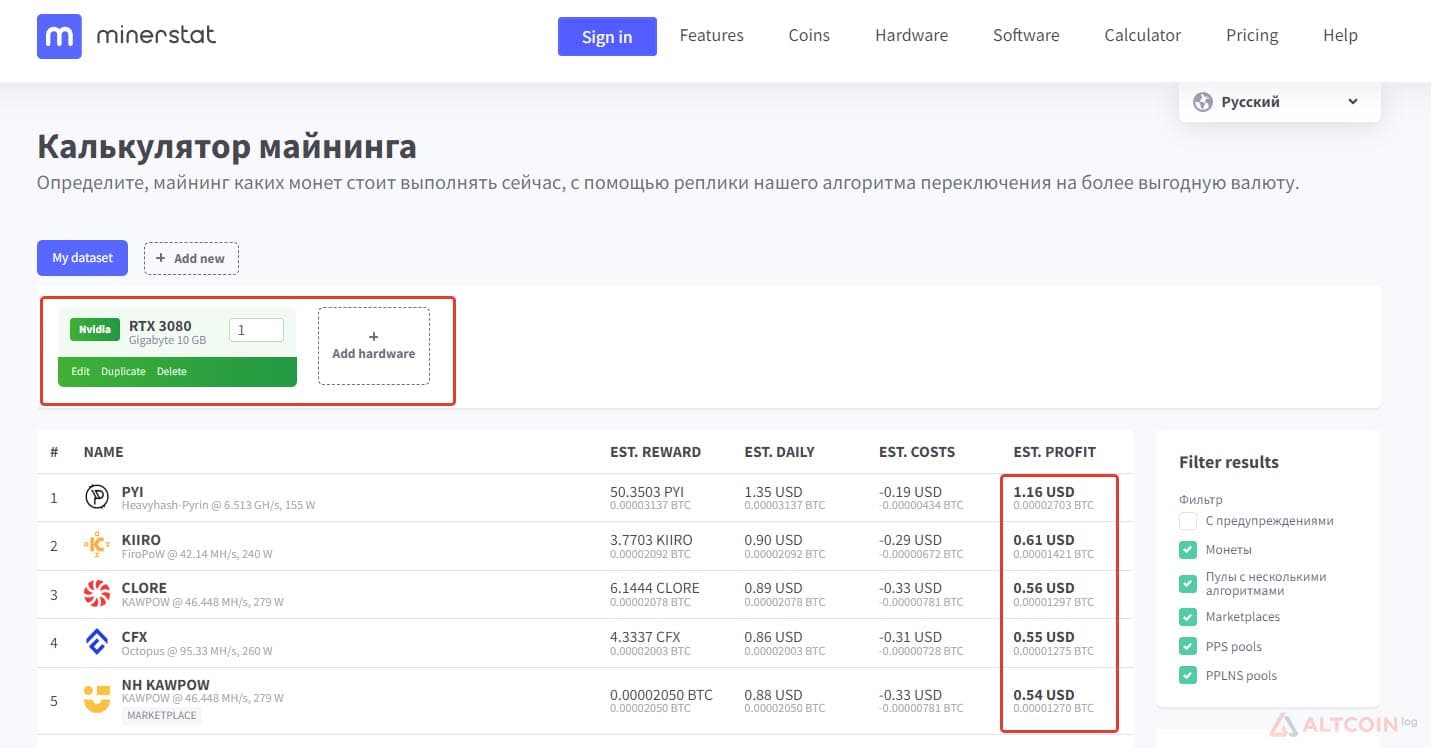Screen dimensions: 1431x748
Task: Uncheck the 'Монеты' filter checkbox
Action: [1188, 550]
